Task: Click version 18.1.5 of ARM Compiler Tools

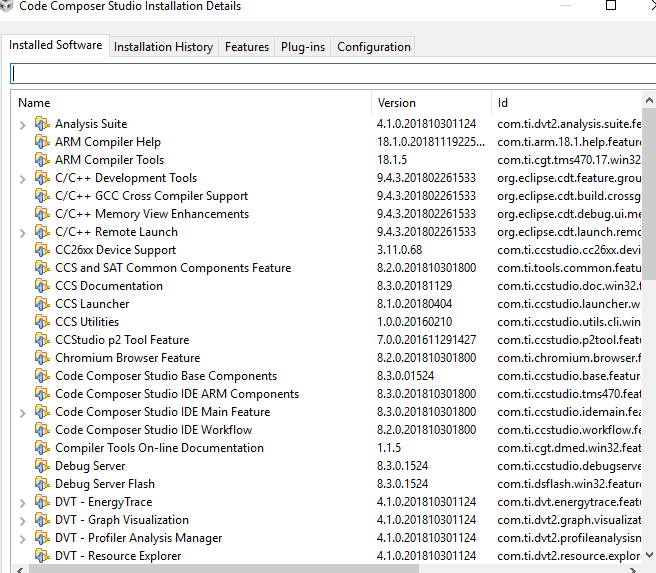Action: (x=392, y=160)
